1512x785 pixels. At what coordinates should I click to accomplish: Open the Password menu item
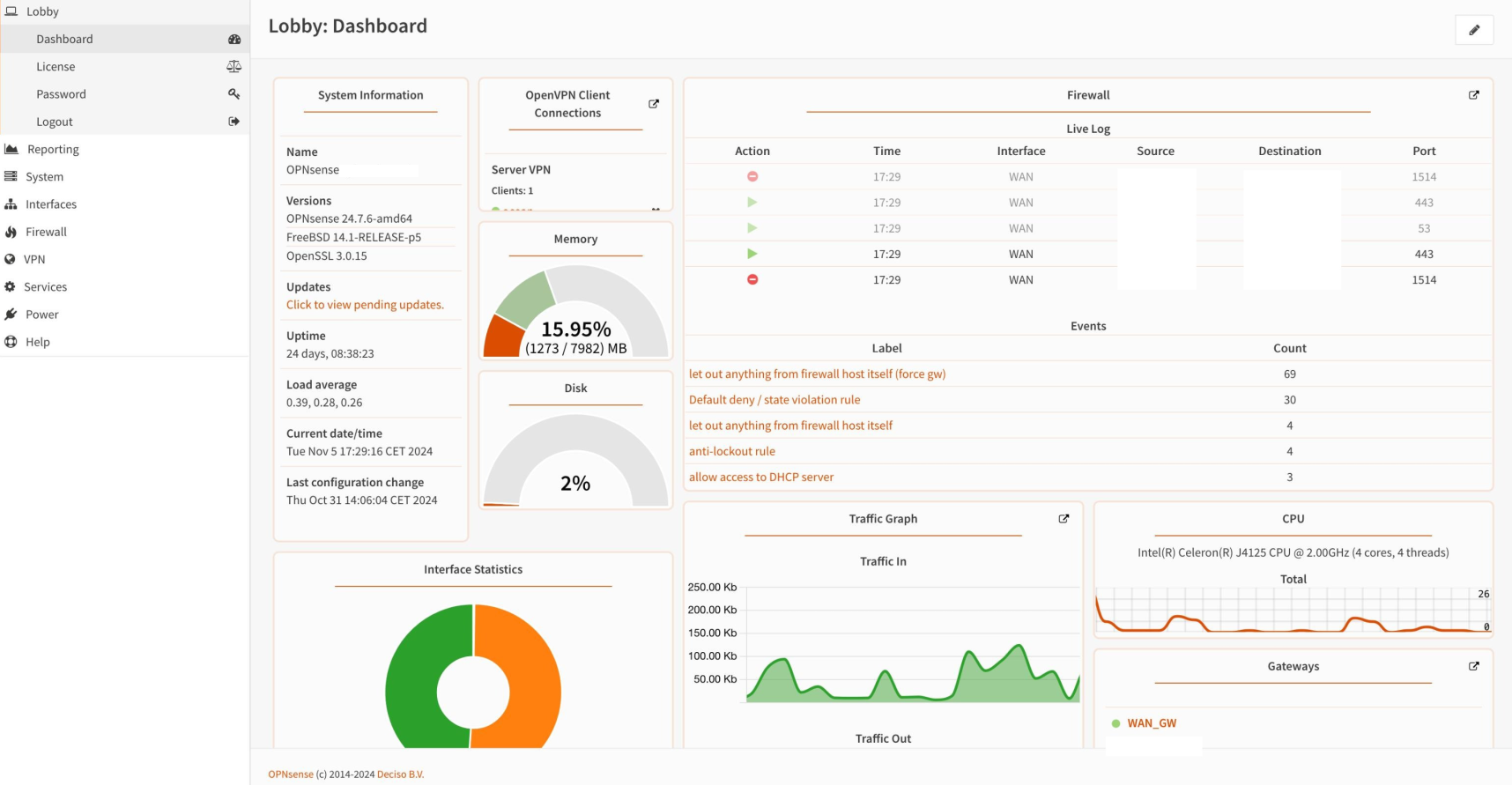pyautogui.click(x=124, y=93)
